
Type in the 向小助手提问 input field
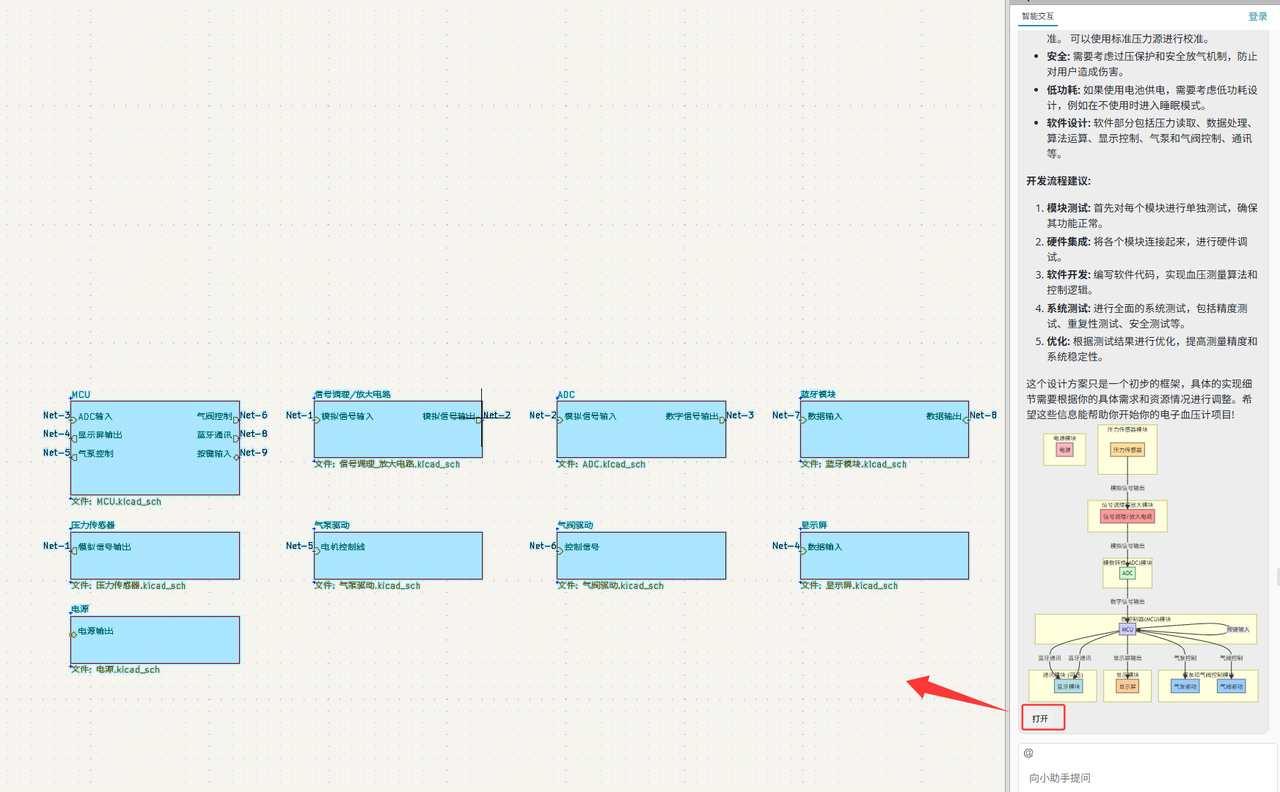coord(1140,777)
